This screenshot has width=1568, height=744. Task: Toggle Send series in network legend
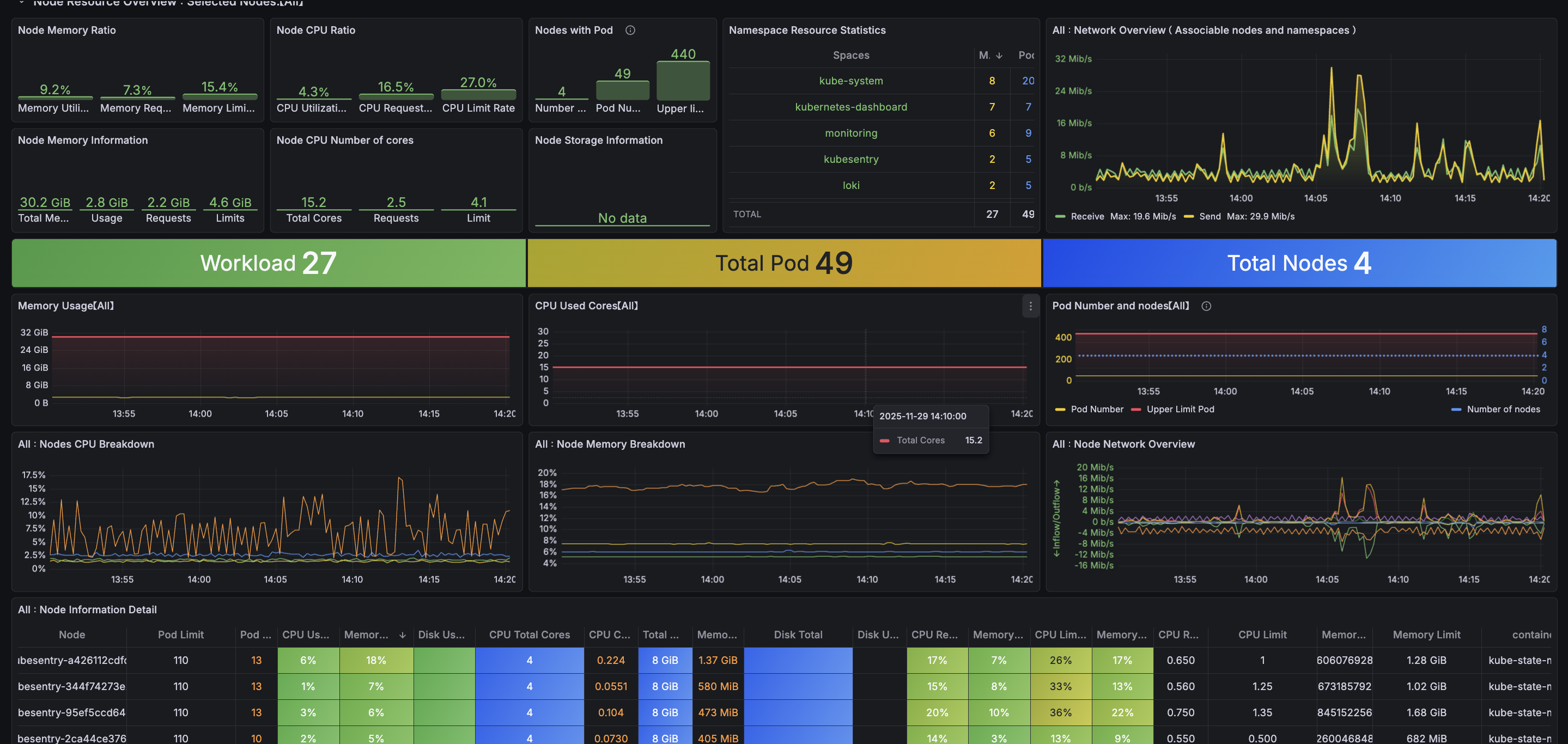pos(1210,217)
